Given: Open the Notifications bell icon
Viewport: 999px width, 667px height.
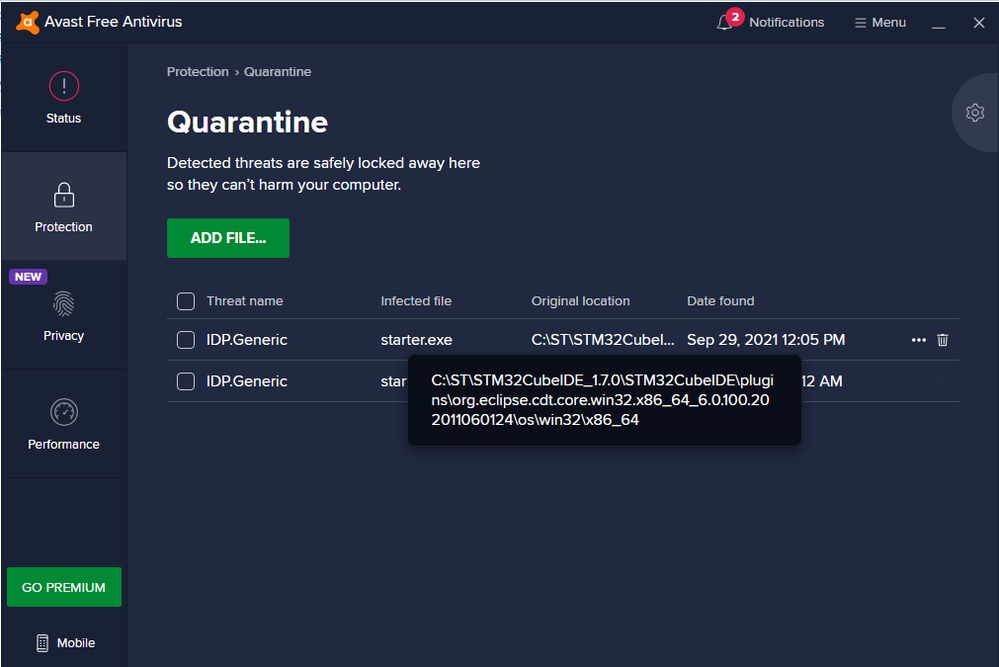Looking at the screenshot, I should coord(724,23).
